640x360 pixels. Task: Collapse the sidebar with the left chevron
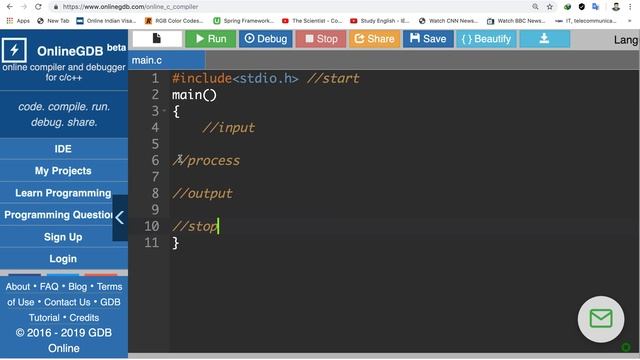click(120, 218)
